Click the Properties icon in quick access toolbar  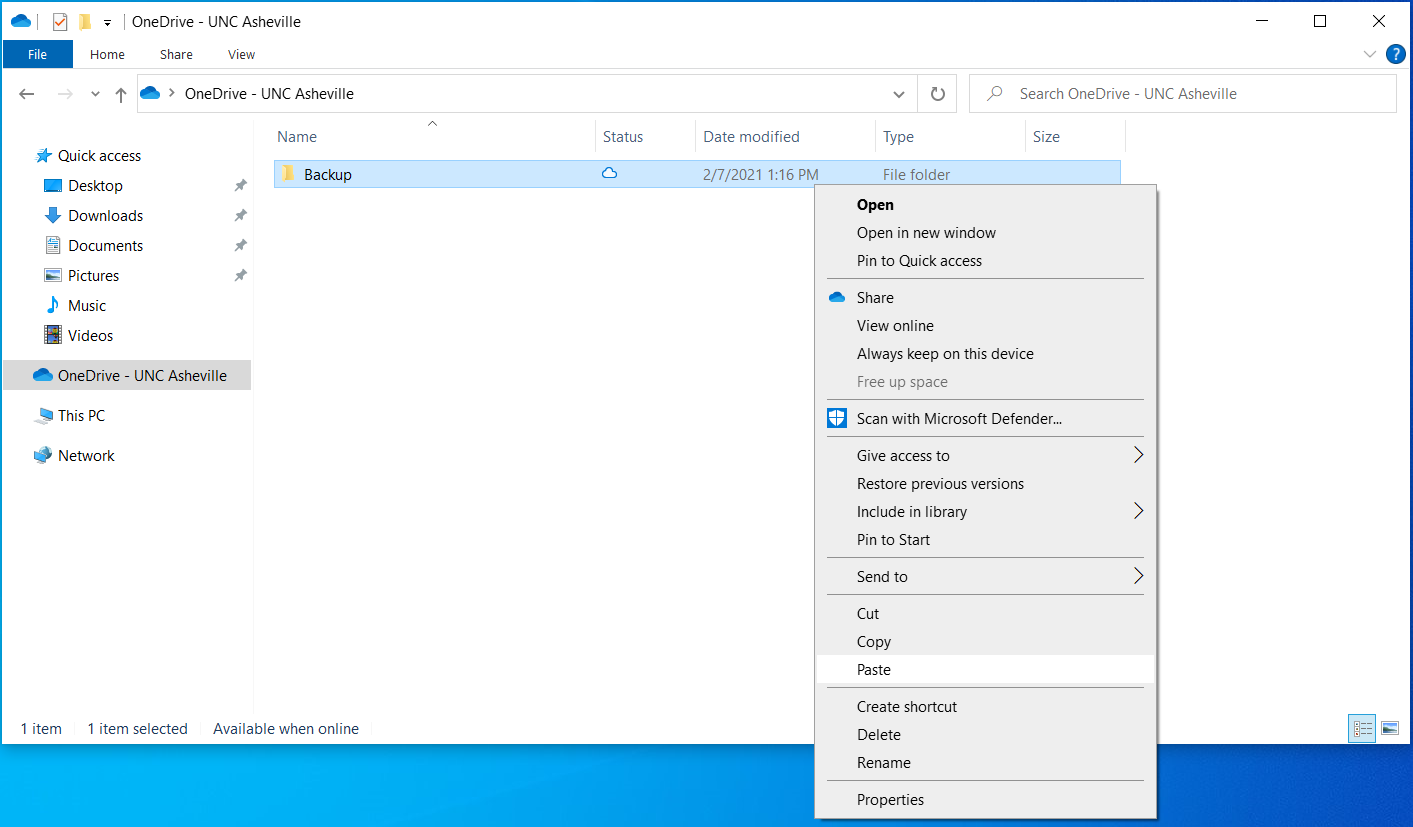click(x=60, y=22)
